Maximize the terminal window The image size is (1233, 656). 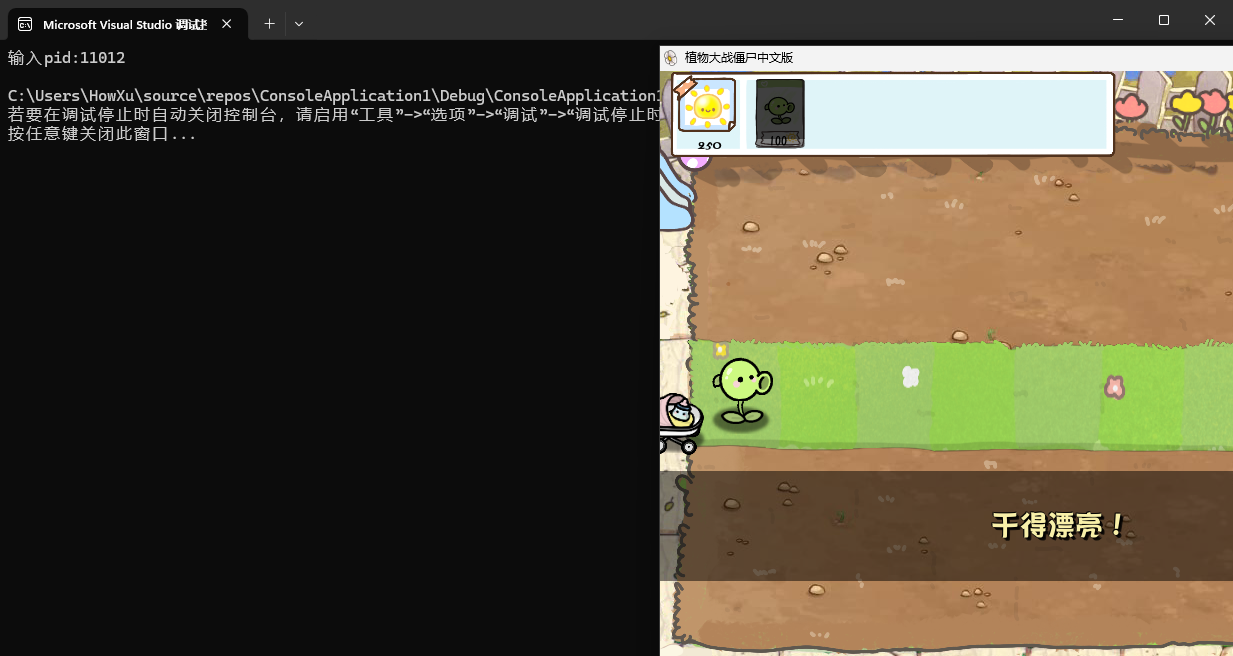1164,20
